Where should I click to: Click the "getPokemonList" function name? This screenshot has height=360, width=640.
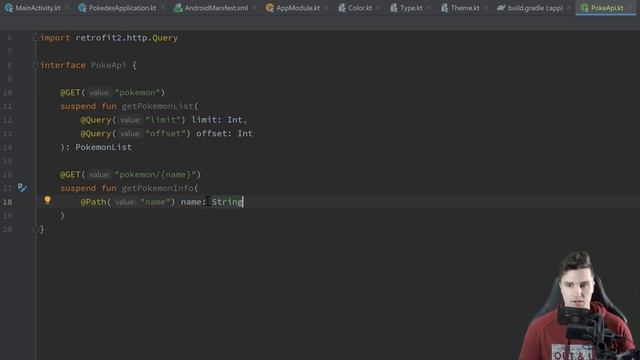(157, 106)
